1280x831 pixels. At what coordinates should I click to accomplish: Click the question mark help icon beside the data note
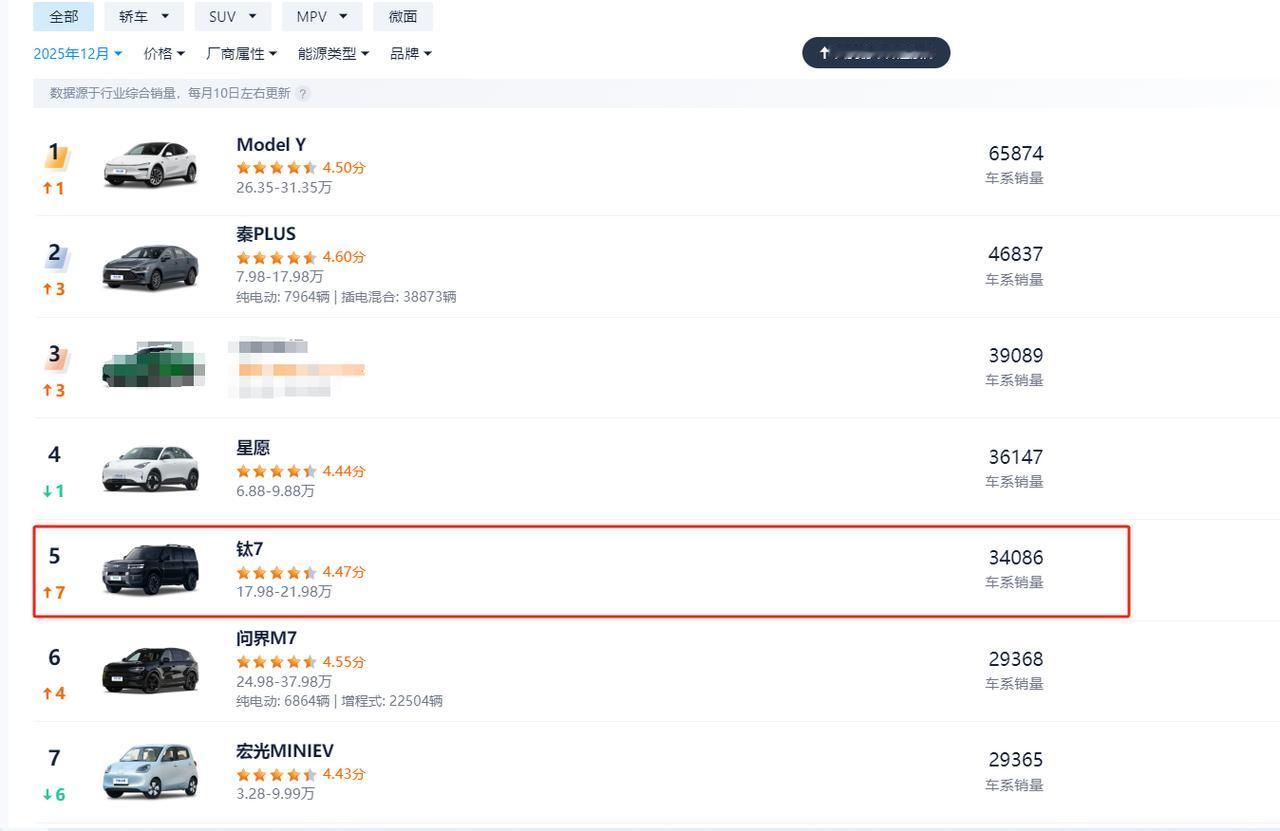coord(303,93)
